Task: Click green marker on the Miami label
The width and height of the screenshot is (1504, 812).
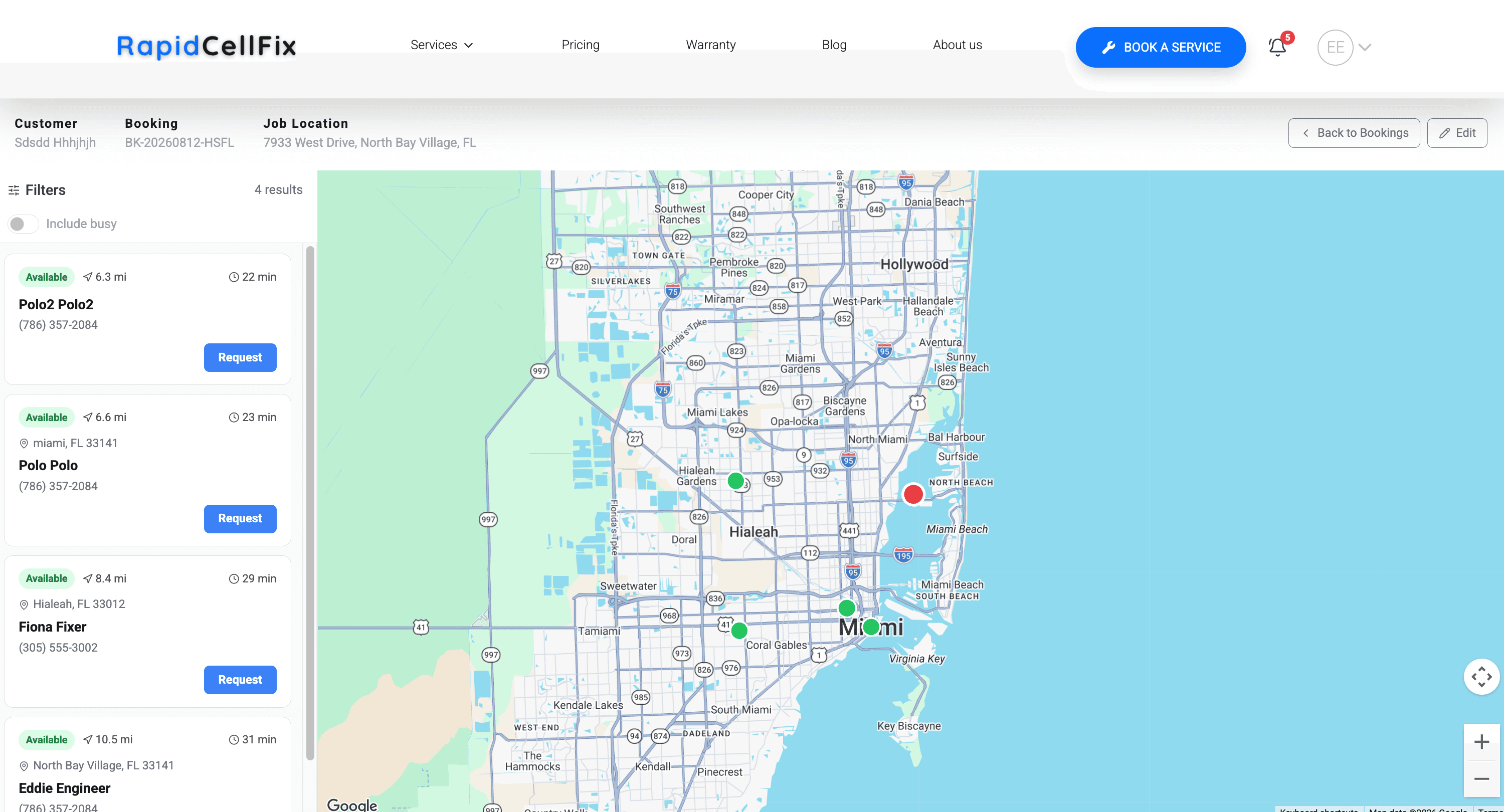Action: coord(871,627)
